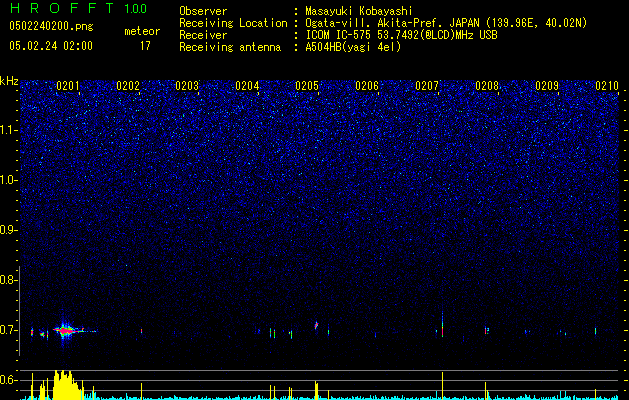
Task: Click the 0204 time marker
Action: tap(247, 86)
